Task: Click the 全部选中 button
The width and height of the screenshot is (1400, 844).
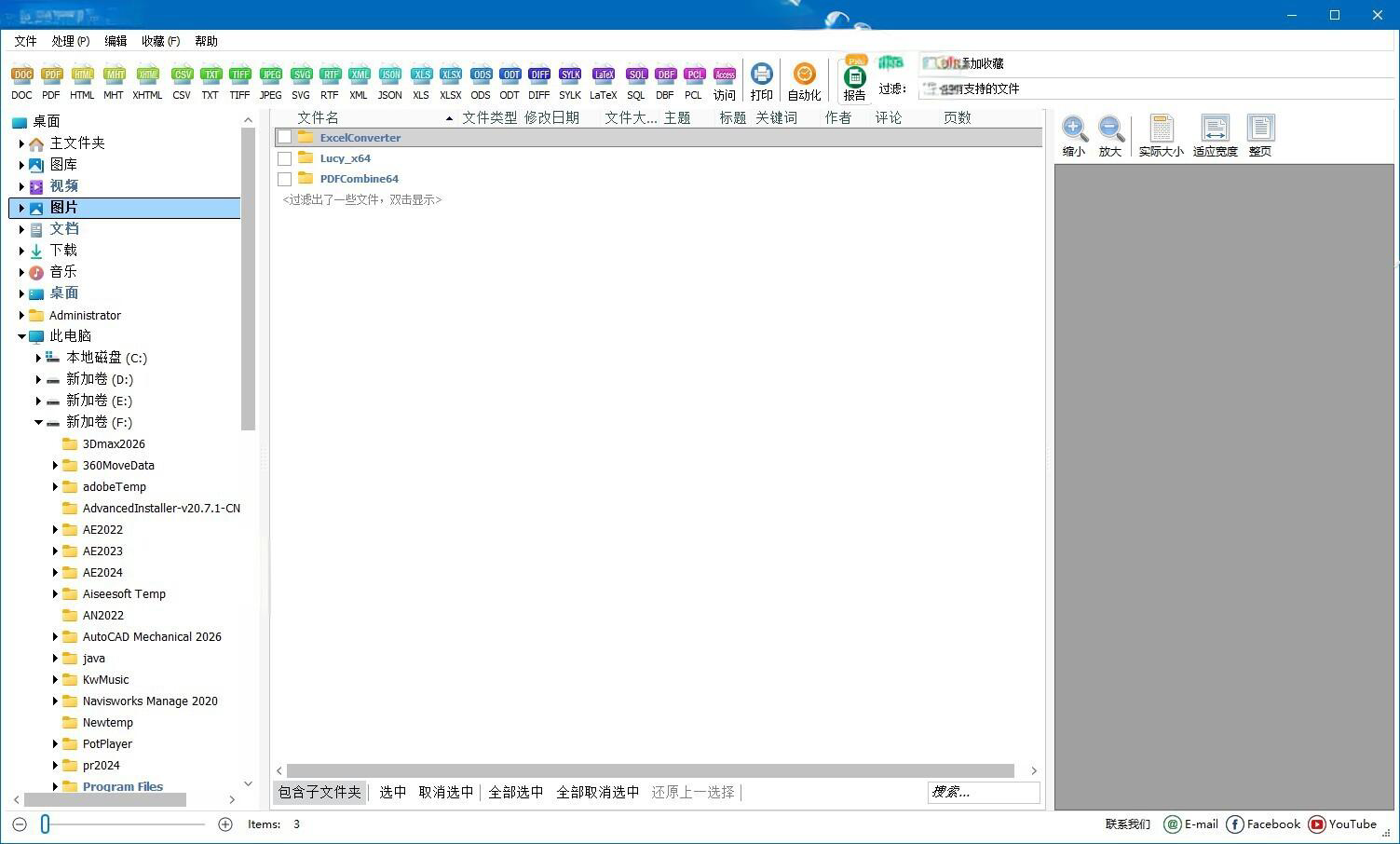Action: click(515, 792)
